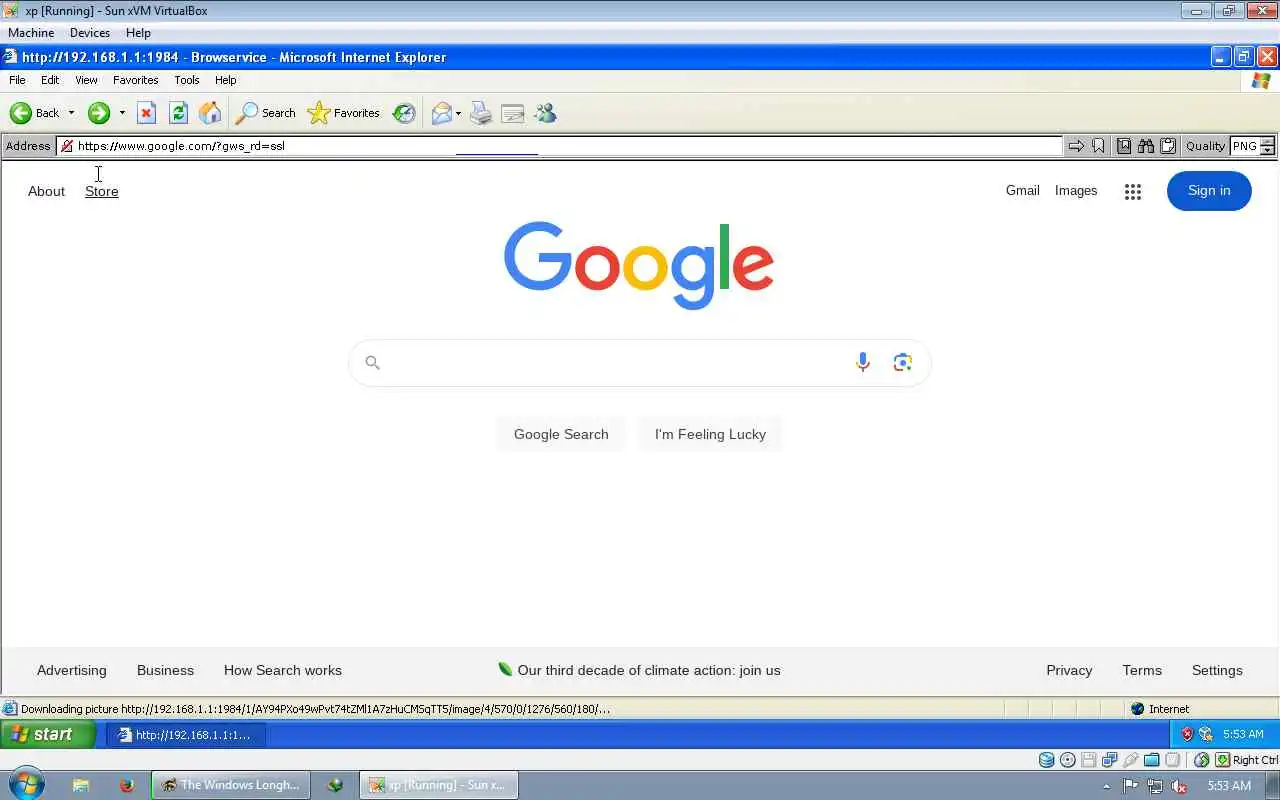Start voice search with microphone icon
The height and width of the screenshot is (800, 1280).
click(862, 362)
